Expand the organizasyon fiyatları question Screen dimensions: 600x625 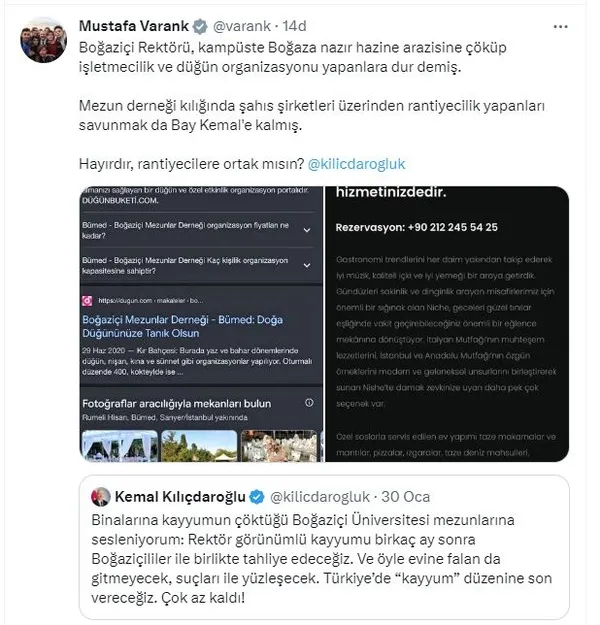coord(307,230)
